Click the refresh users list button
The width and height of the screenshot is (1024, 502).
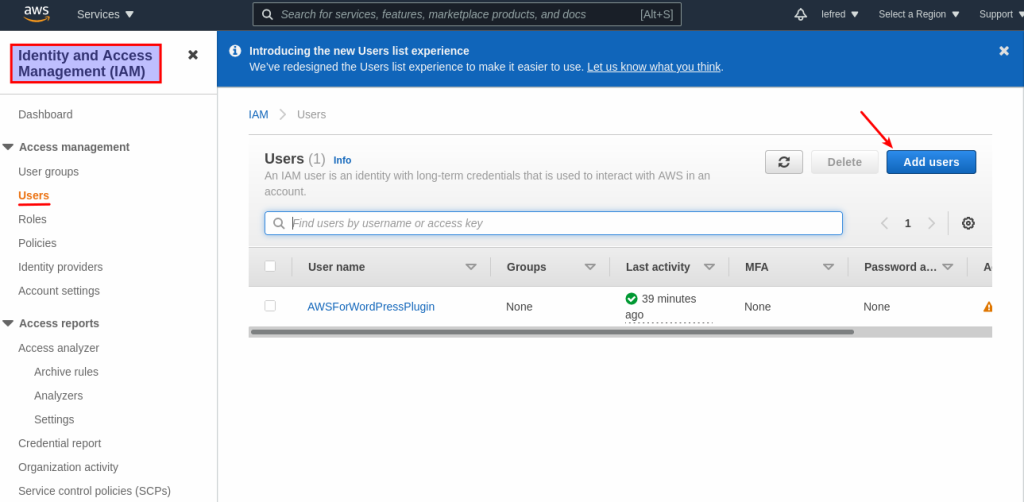coord(784,162)
